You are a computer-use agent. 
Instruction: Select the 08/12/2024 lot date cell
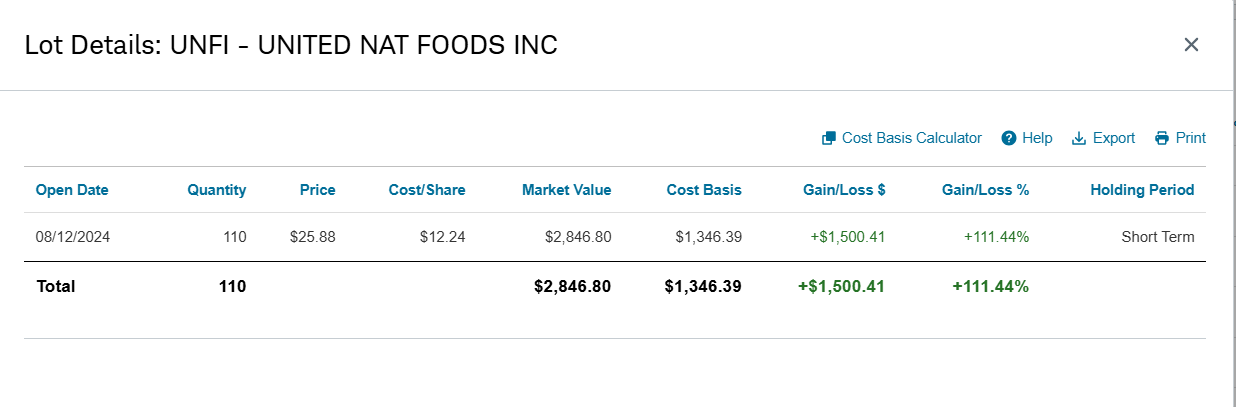click(72, 237)
